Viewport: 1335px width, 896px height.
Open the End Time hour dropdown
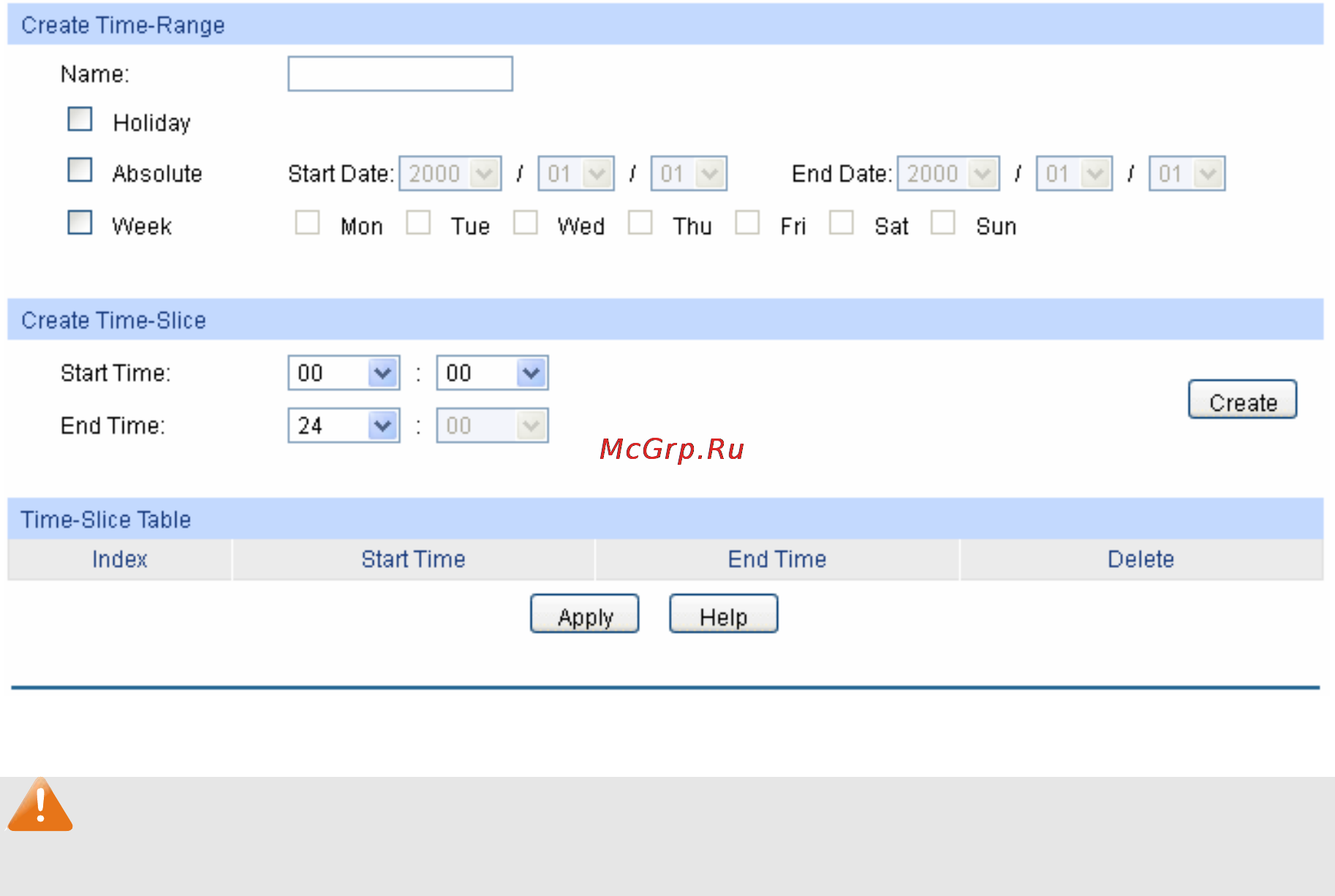[x=344, y=425]
